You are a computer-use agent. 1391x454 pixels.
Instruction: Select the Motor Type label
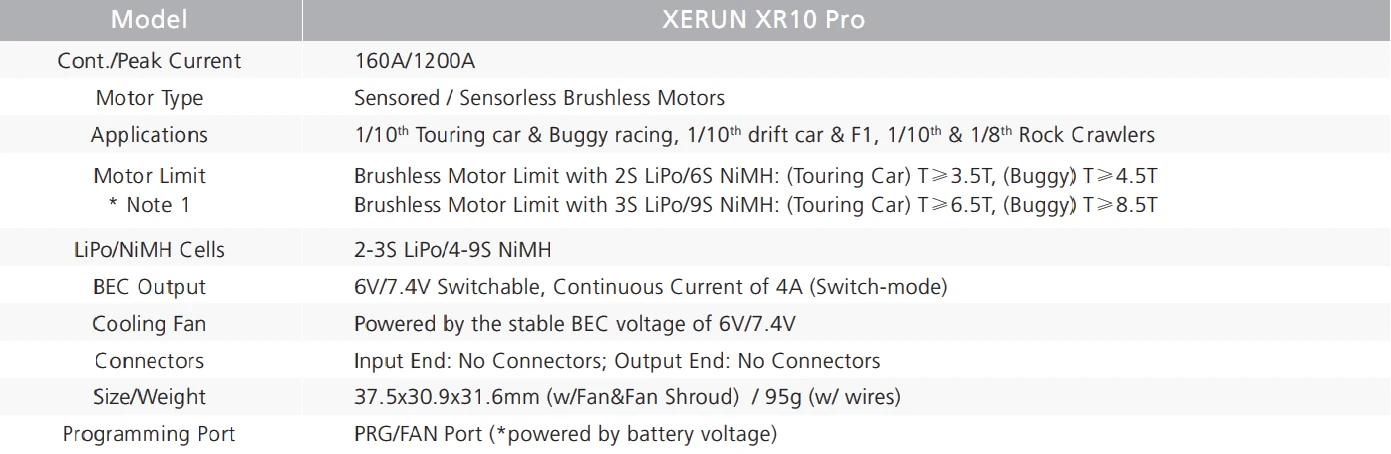click(149, 98)
